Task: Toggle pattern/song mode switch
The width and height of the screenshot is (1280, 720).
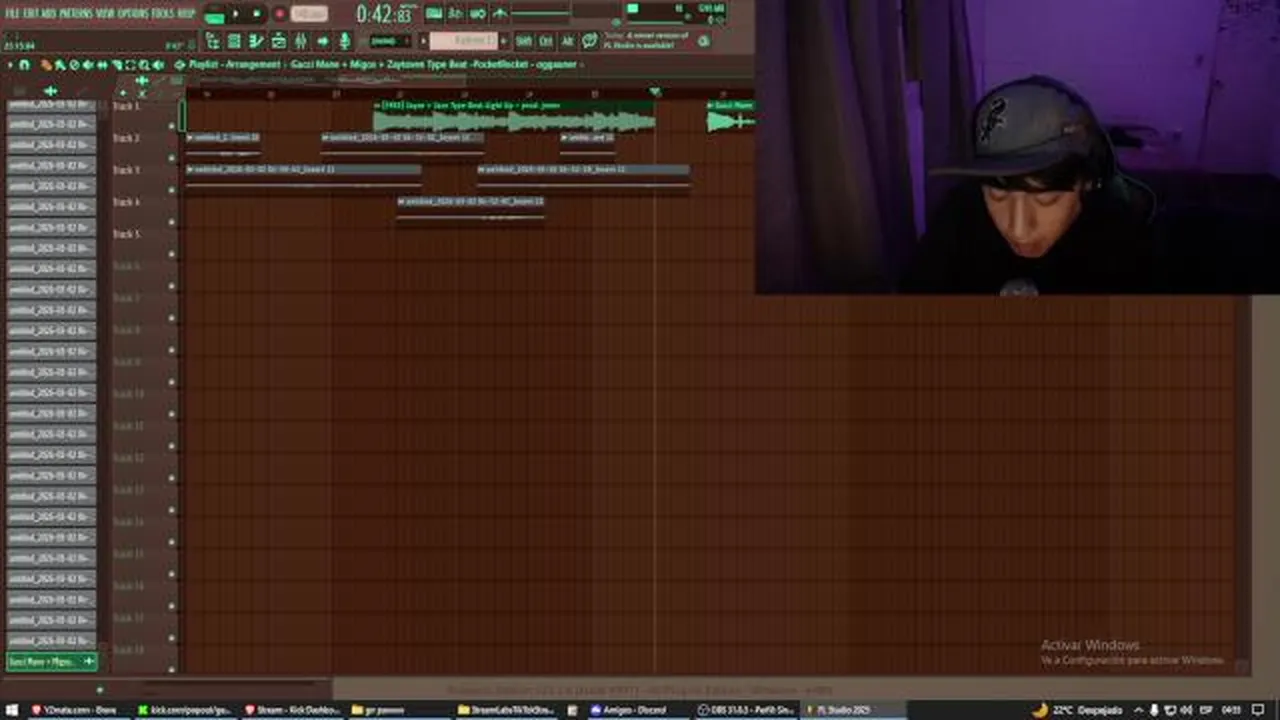Action: click(213, 15)
